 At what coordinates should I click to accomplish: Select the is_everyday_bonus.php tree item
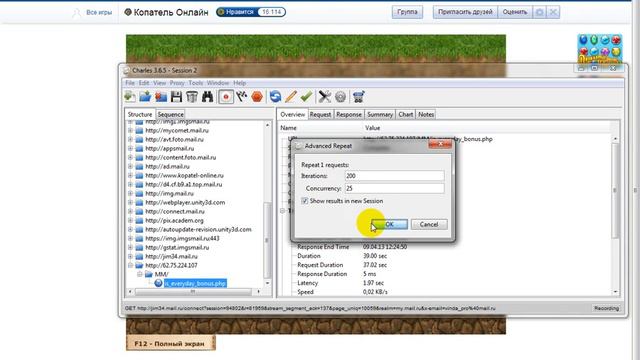195,283
